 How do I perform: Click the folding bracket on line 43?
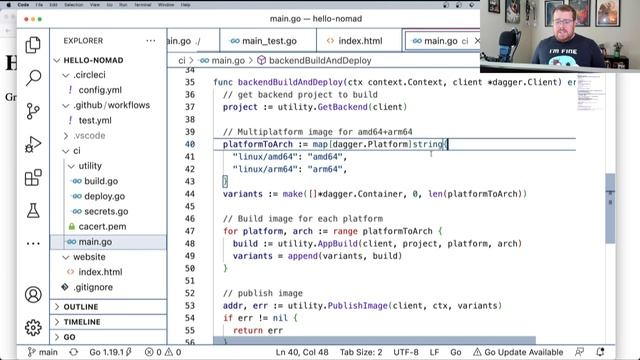pyautogui.click(x=225, y=181)
